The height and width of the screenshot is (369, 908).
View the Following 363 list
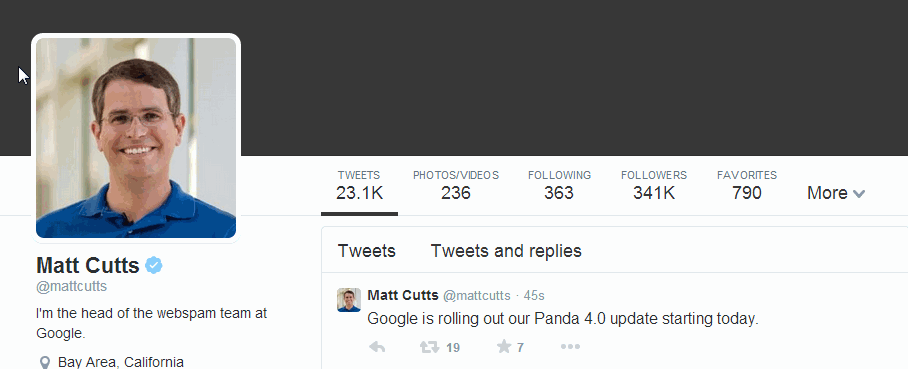point(559,185)
